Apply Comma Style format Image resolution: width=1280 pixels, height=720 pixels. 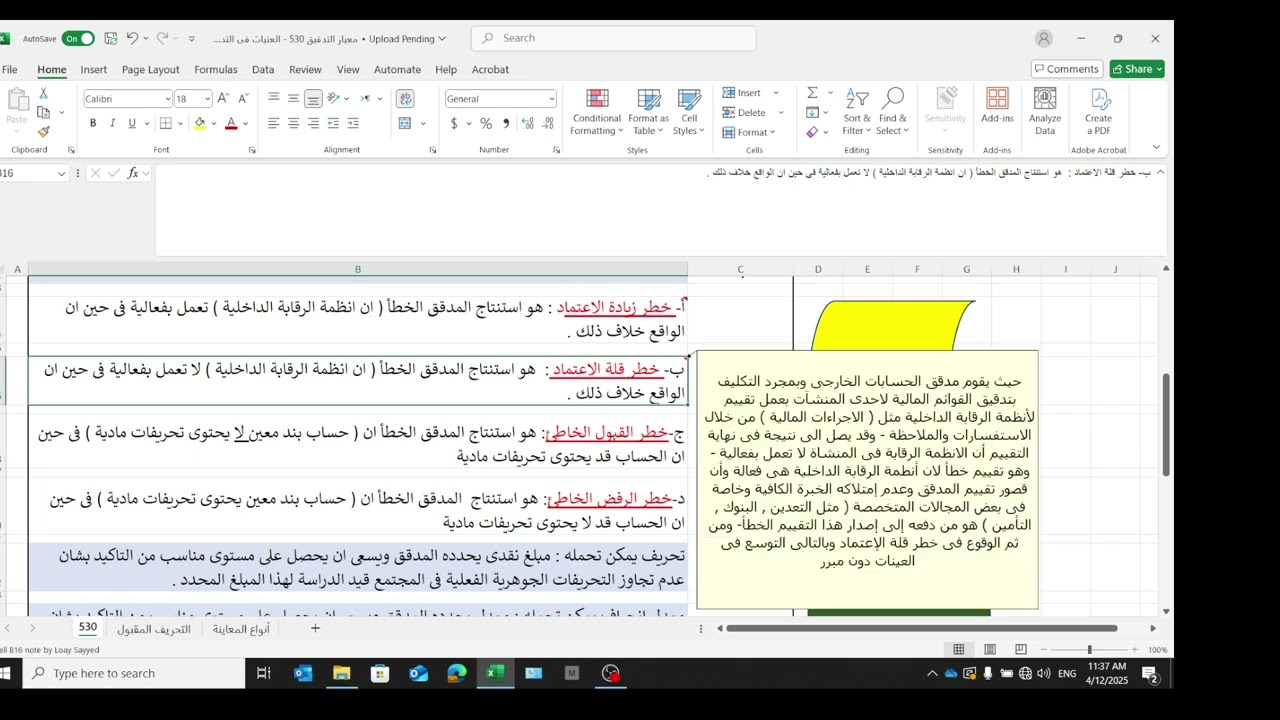pyautogui.click(x=506, y=123)
